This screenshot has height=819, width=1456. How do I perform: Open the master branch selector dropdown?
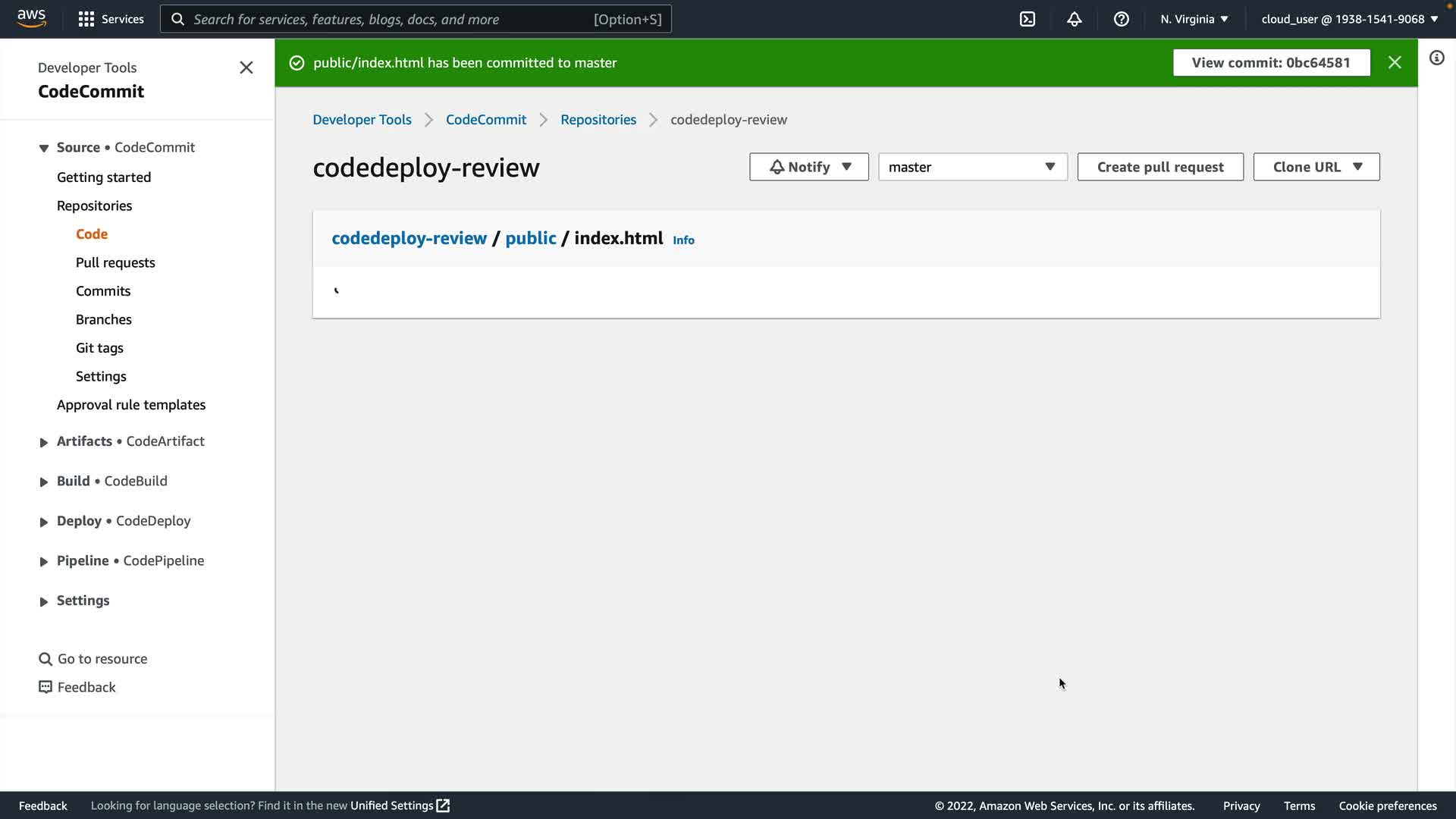click(x=972, y=167)
